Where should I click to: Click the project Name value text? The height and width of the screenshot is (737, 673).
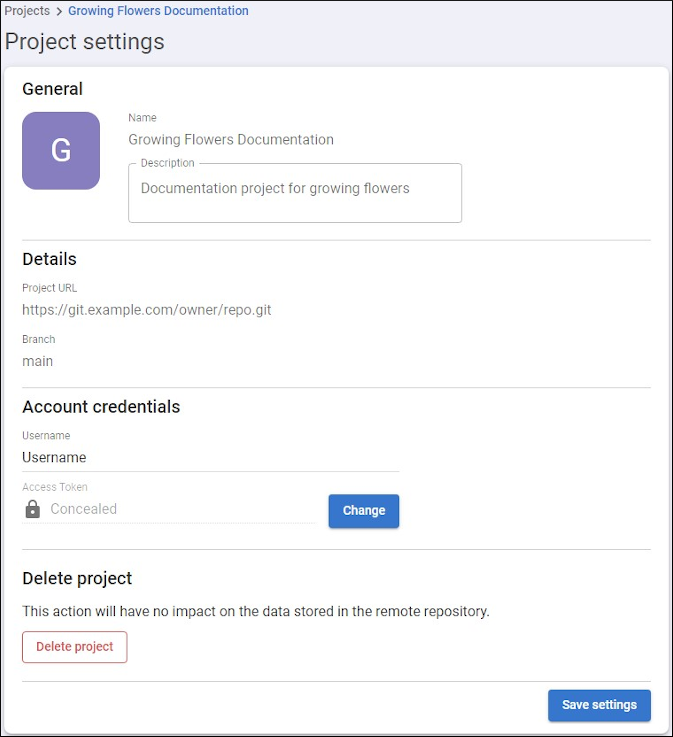pyautogui.click(x=231, y=140)
